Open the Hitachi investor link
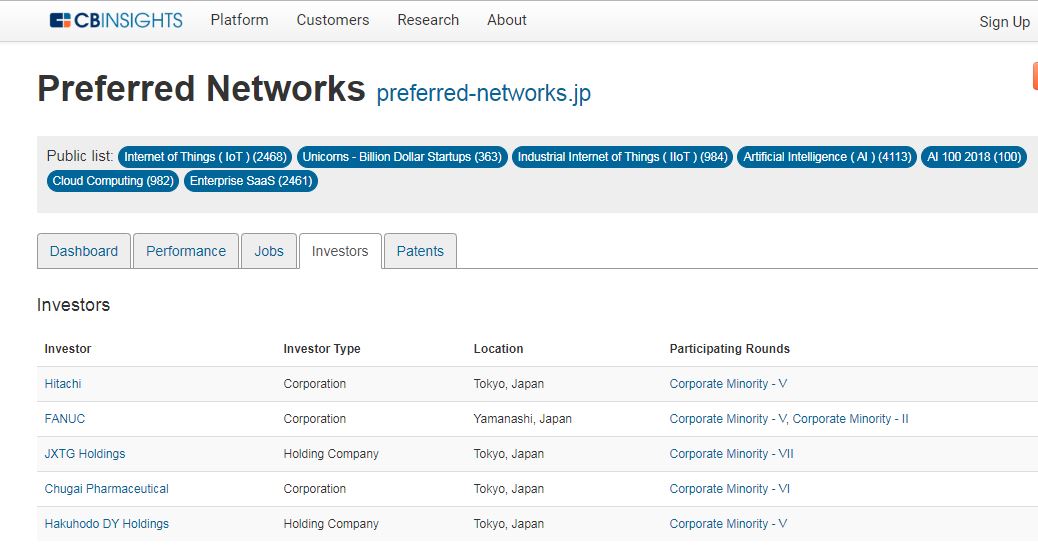The height and width of the screenshot is (555, 1038). point(63,383)
